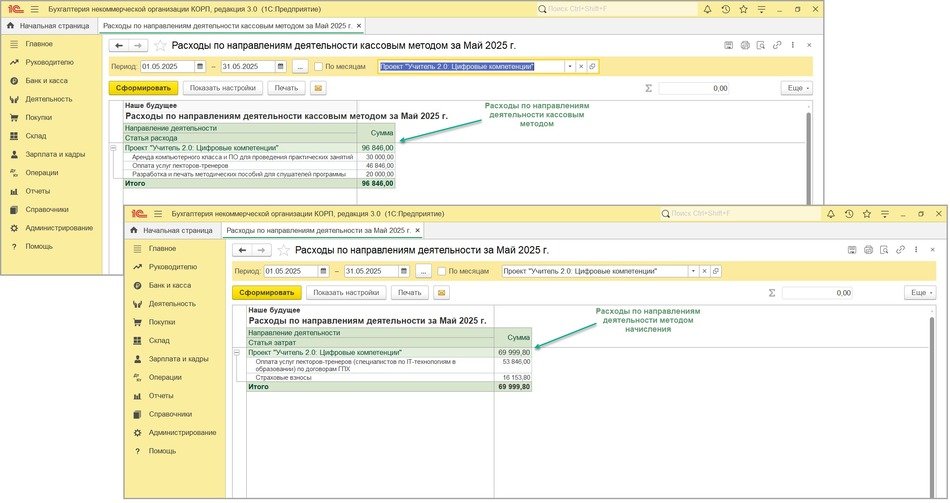Add the accrual-method report to favorites via its star
950x503 pixels.
coord(284,249)
